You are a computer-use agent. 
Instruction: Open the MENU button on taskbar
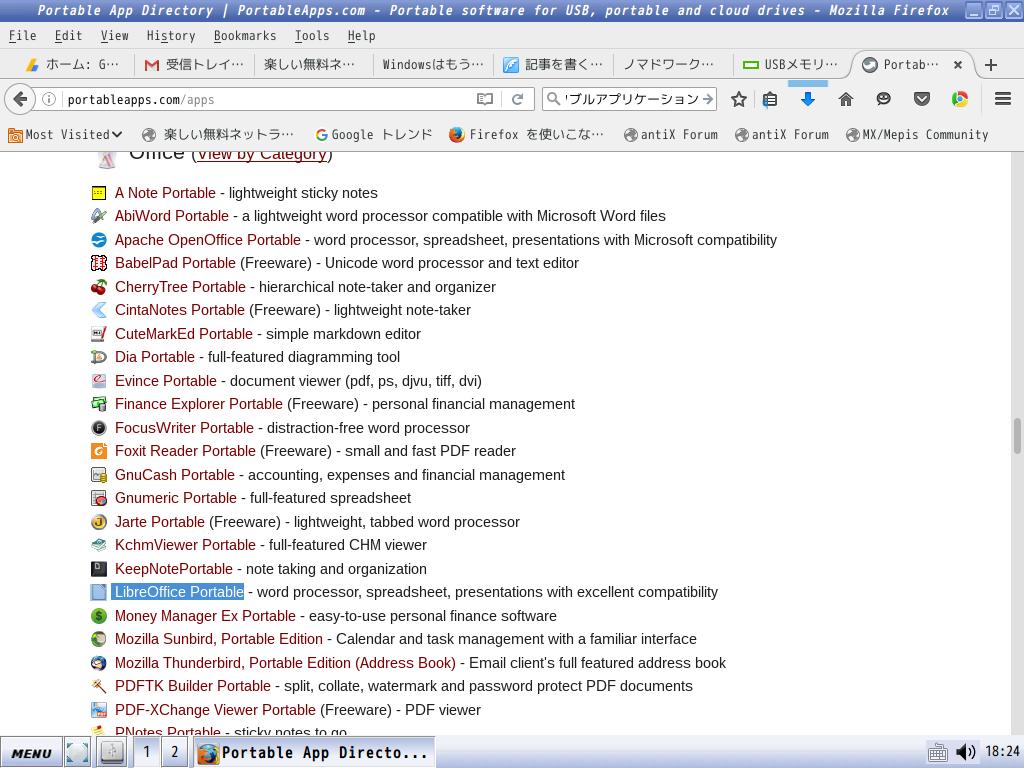[31, 753]
